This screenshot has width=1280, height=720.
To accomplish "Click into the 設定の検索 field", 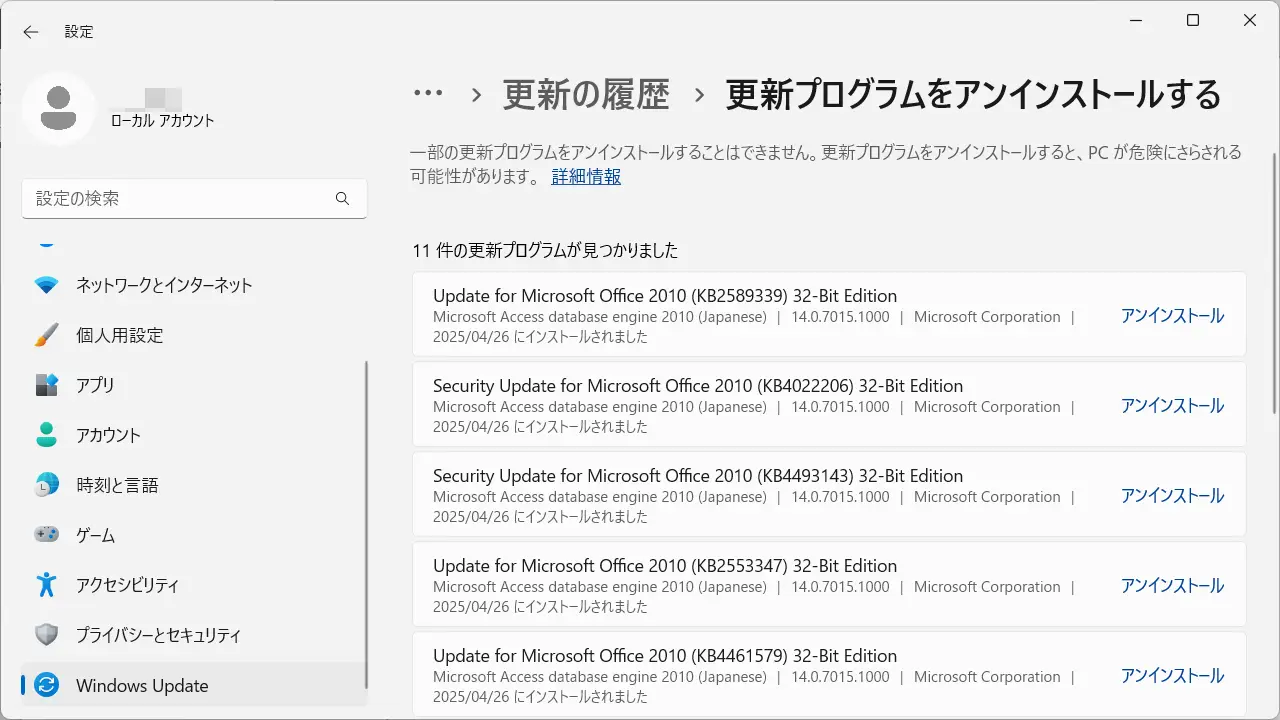I will [180, 199].
